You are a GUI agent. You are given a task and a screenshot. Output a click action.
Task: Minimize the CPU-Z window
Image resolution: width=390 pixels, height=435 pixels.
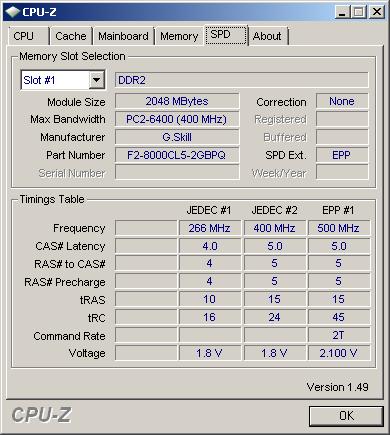pyautogui.click(x=342, y=12)
